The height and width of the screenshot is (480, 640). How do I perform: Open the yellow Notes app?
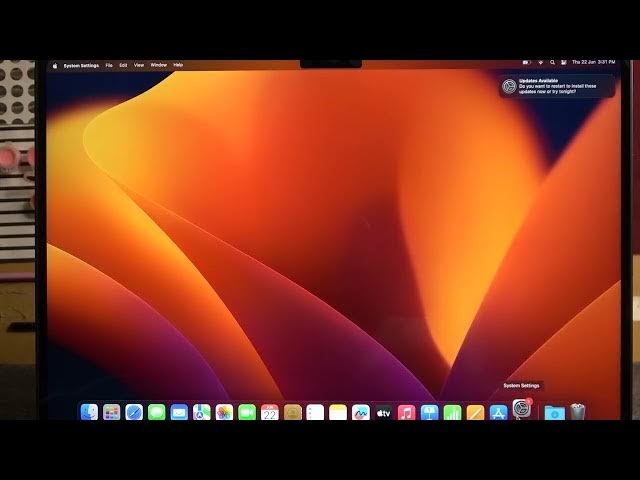point(338,412)
